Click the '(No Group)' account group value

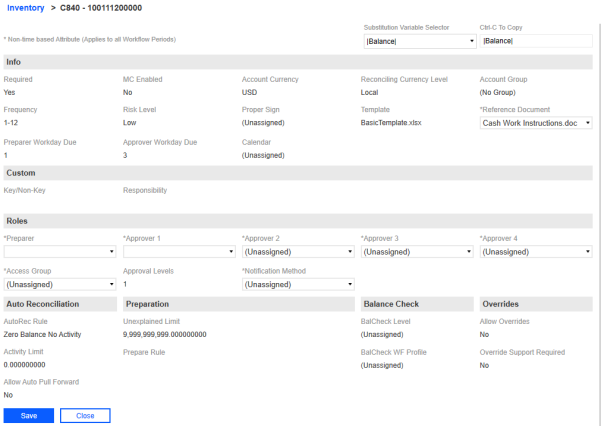(498, 92)
